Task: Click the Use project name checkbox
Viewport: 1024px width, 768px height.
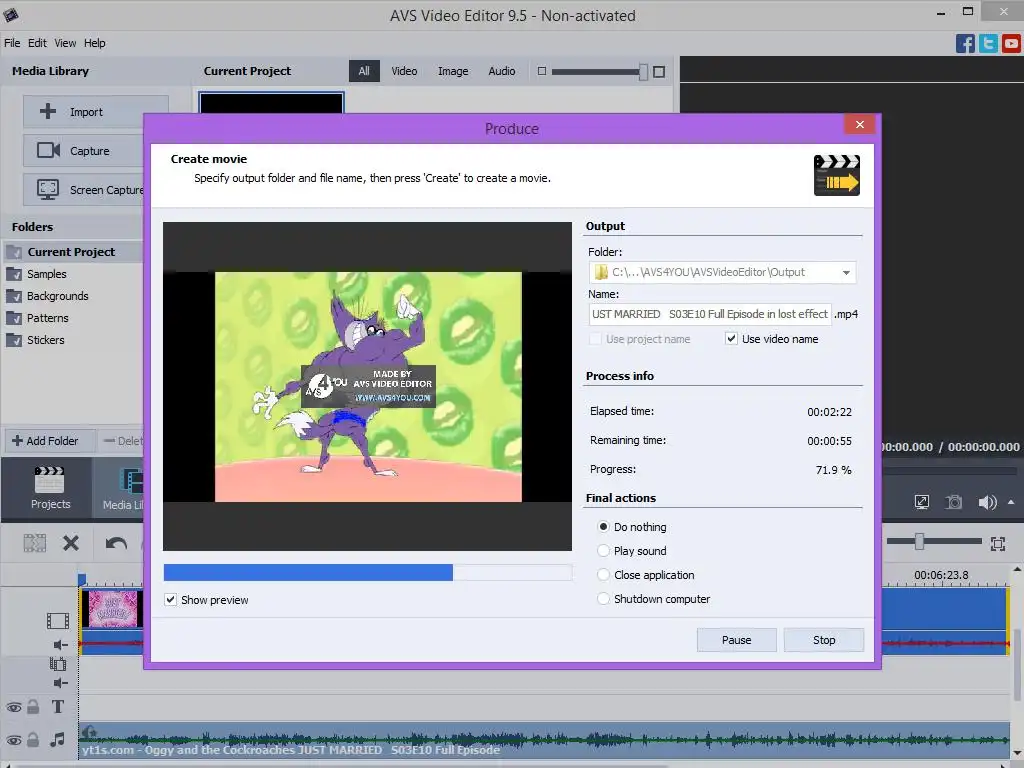Action: pos(595,339)
